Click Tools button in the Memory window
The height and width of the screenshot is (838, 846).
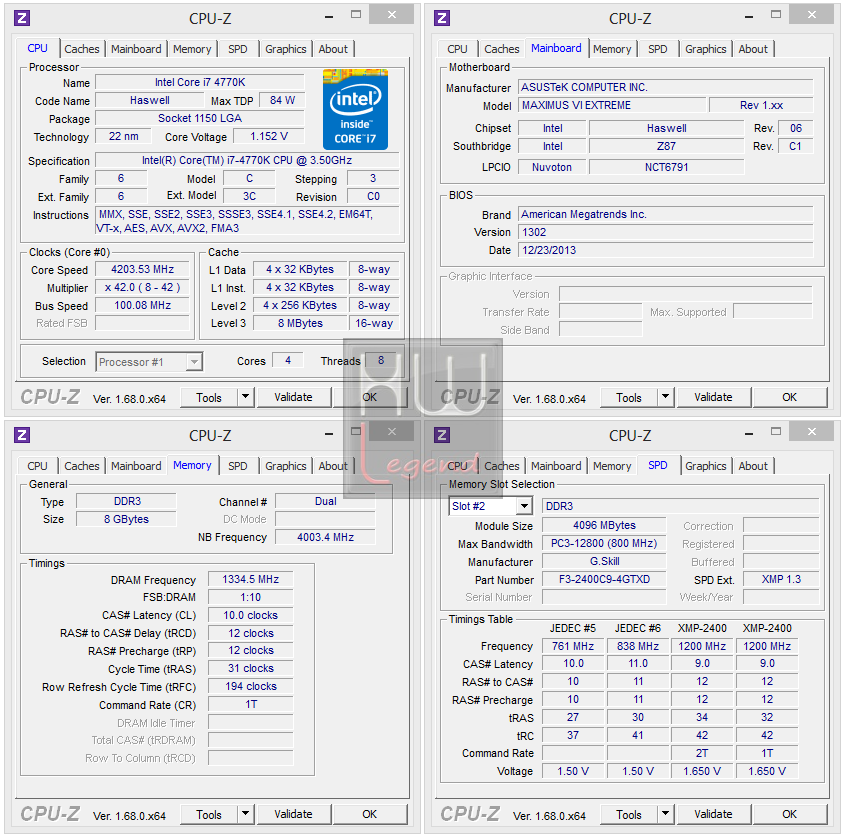[209, 814]
